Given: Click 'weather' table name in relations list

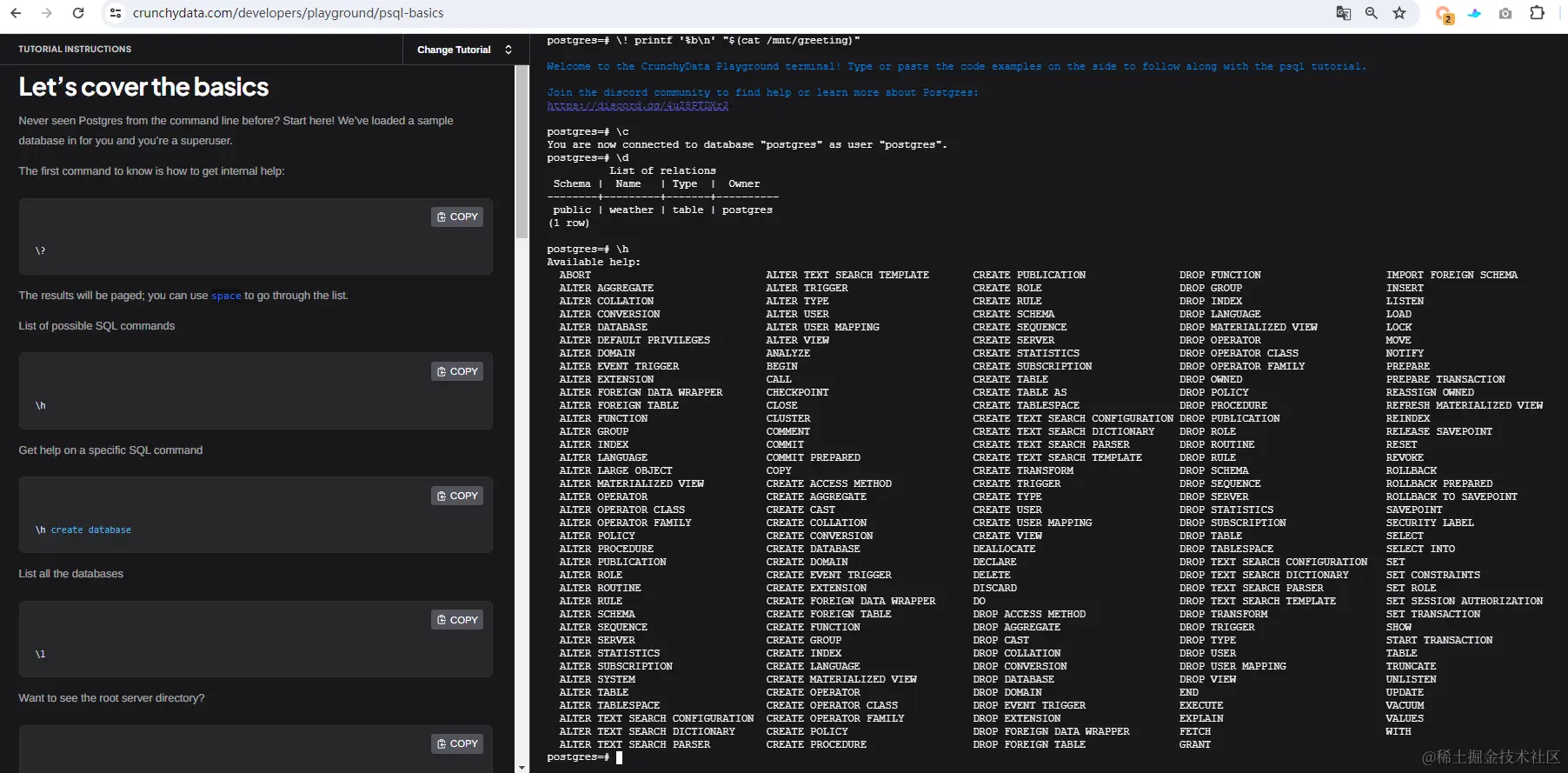Looking at the screenshot, I should tap(631, 210).
